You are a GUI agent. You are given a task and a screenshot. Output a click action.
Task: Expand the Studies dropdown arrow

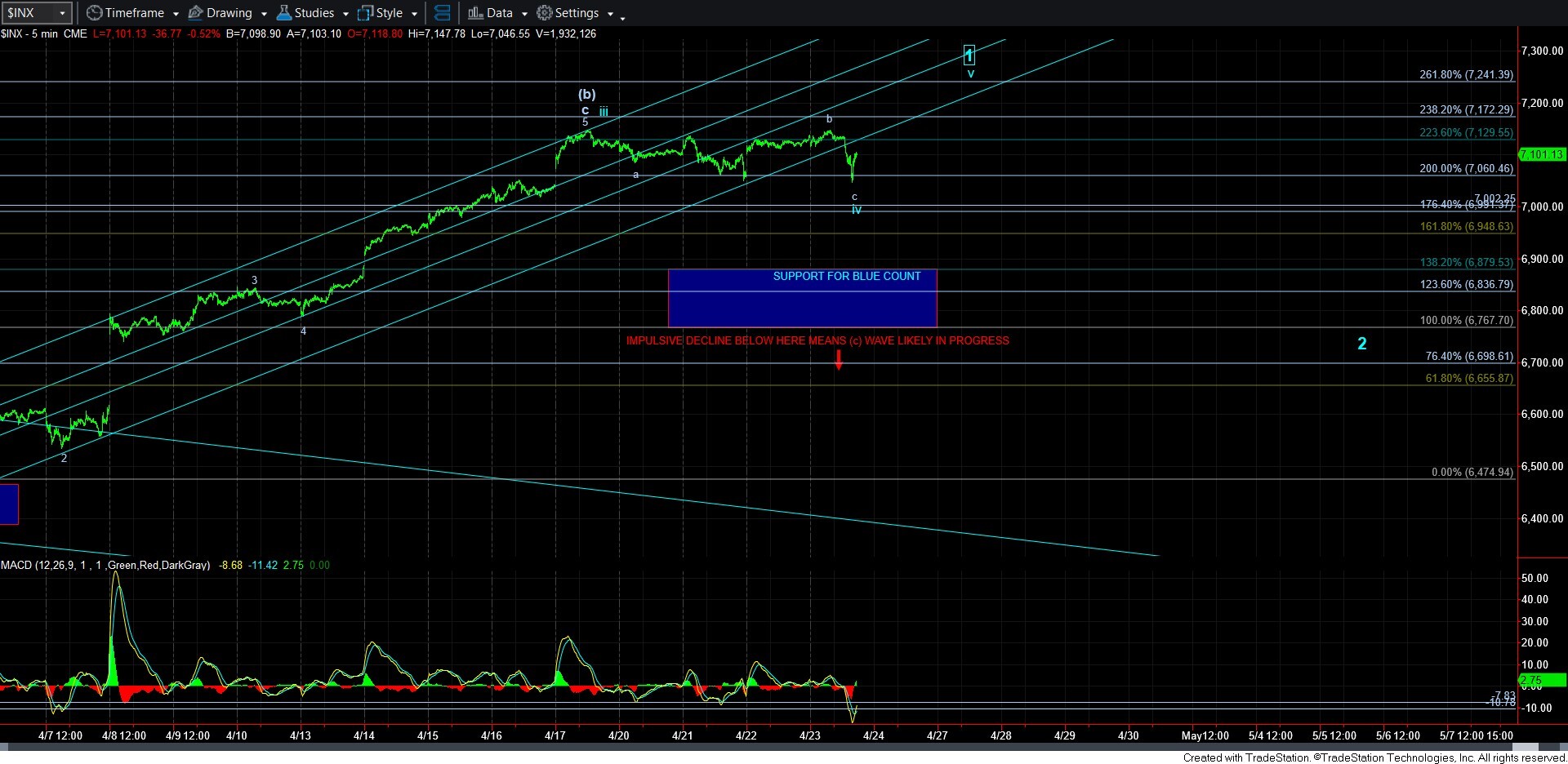click(x=345, y=14)
